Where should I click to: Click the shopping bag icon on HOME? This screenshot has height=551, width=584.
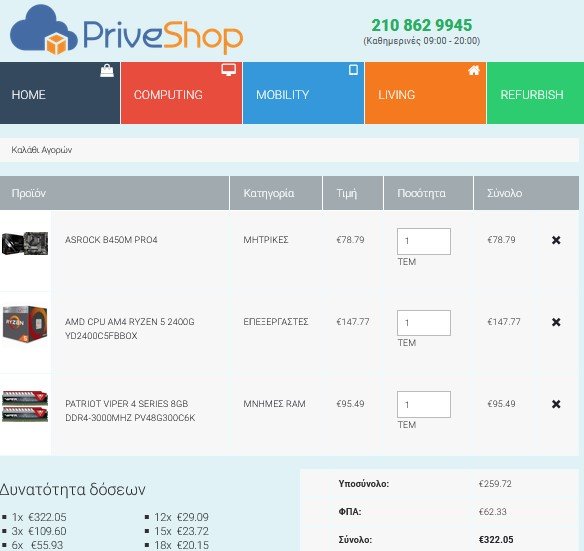(x=107, y=71)
